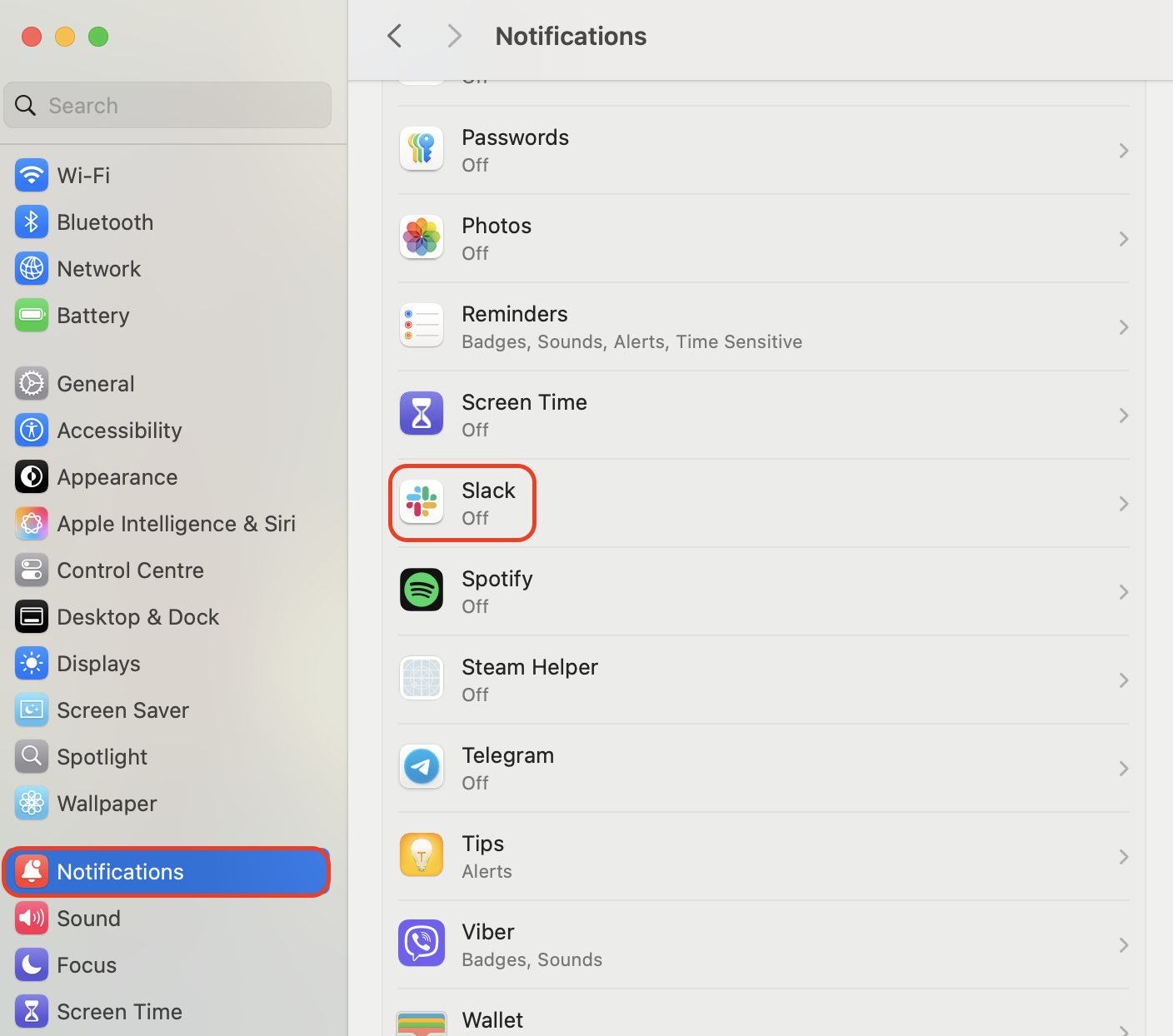Image resolution: width=1173 pixels, height=1036 pixels.
Task: Select Sound label in sidebar
Action: pyautogui.click(x=89, y=919)
